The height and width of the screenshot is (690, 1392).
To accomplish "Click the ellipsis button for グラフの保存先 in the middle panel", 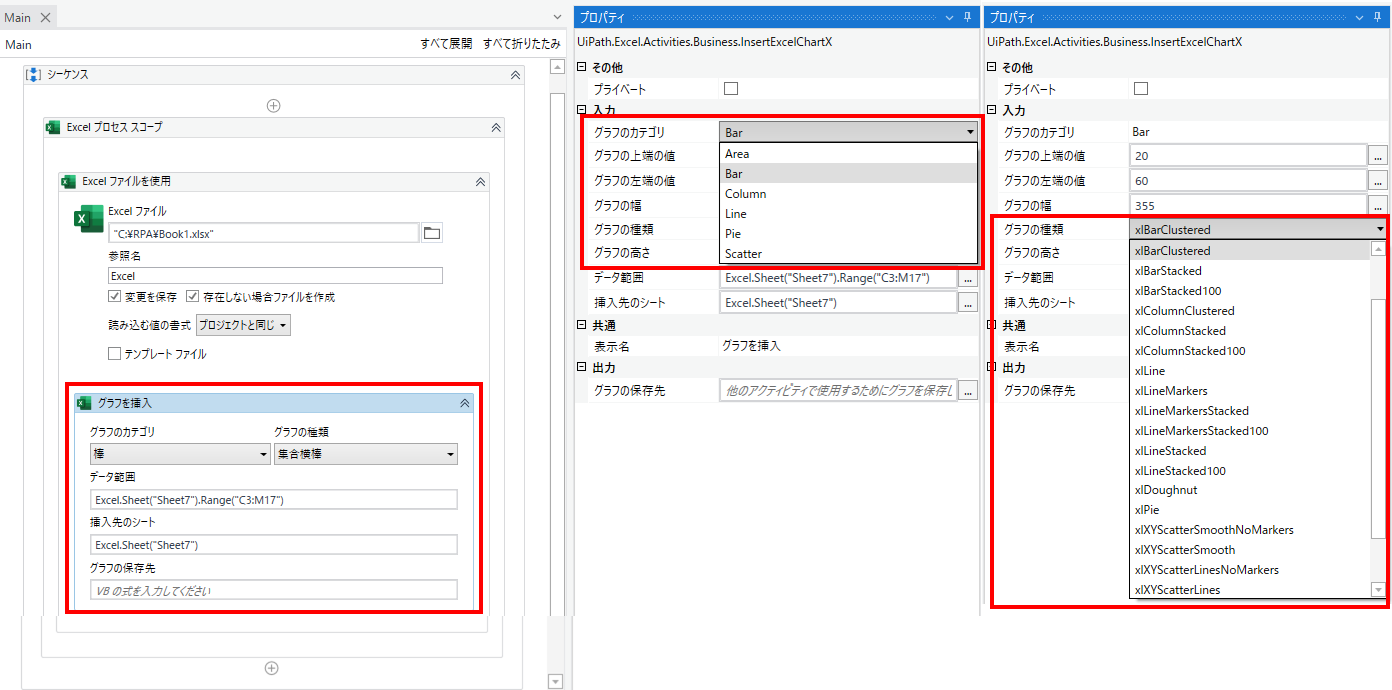I will (967, 391).
